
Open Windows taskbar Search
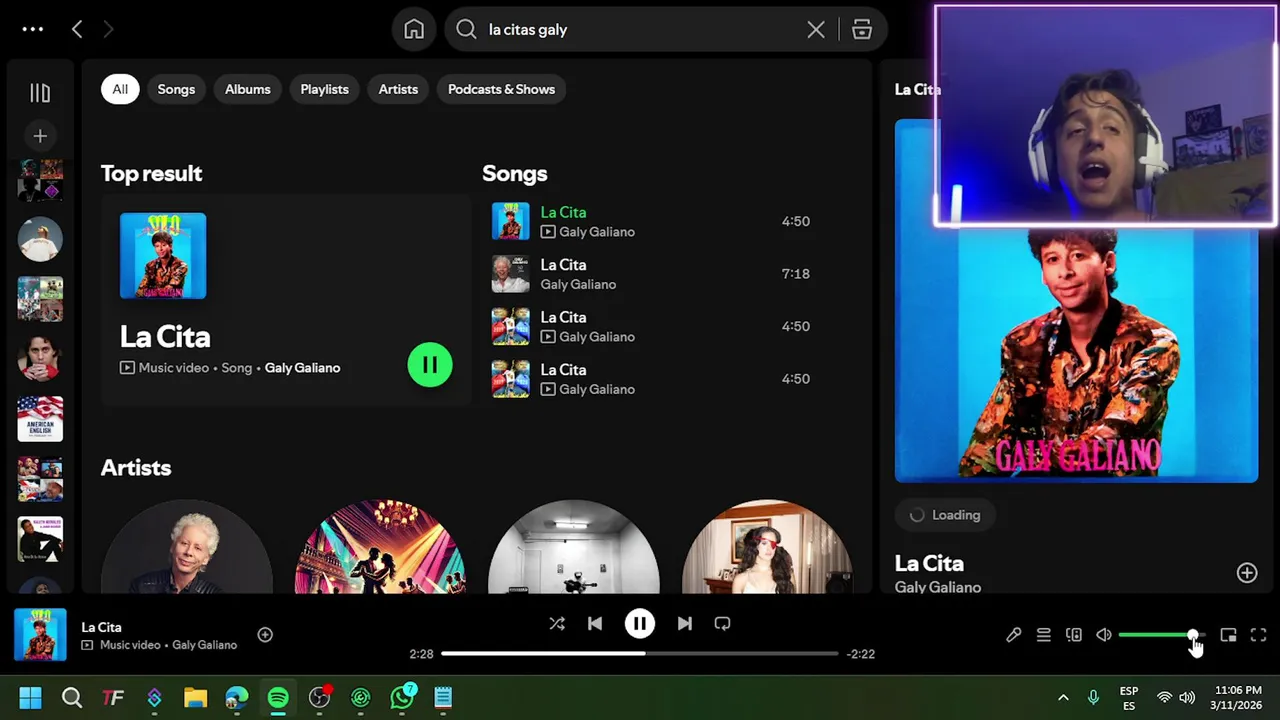pyautogui.click(x=72, y=698)
